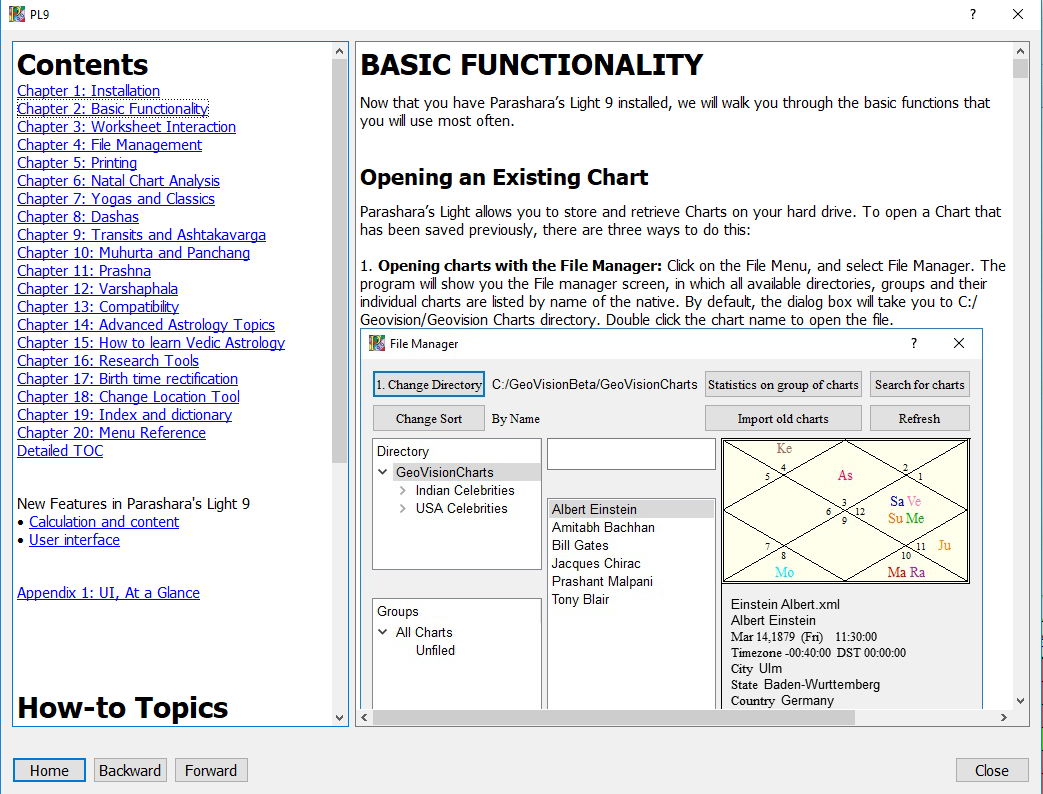Collapse the All Charts group chevron
Screen dimensions: 1043x794
pyautogui.click(x=382, y=632)
